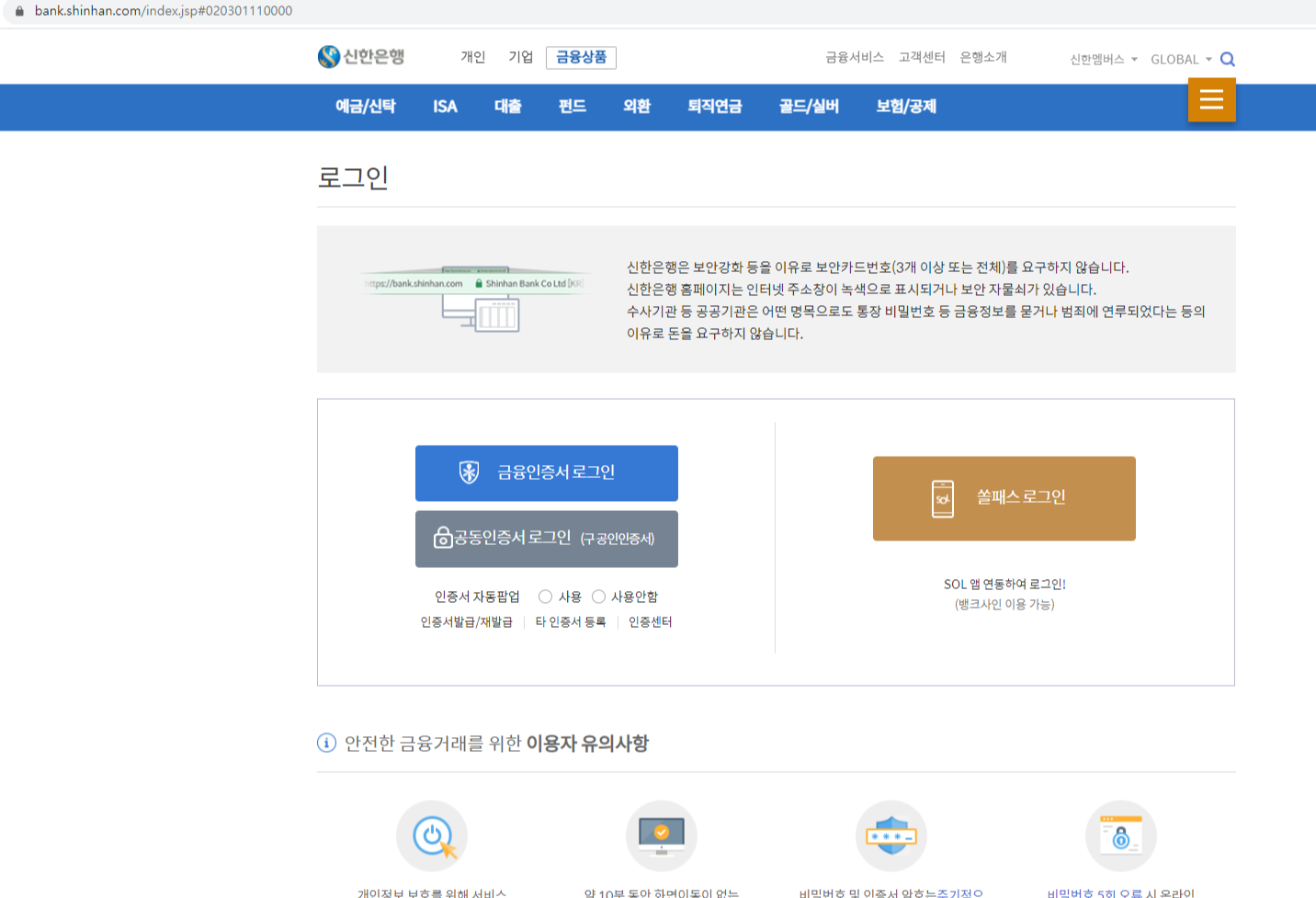
Task: Open the 인증서발급/재발급 link
Action: coord(467,622)
